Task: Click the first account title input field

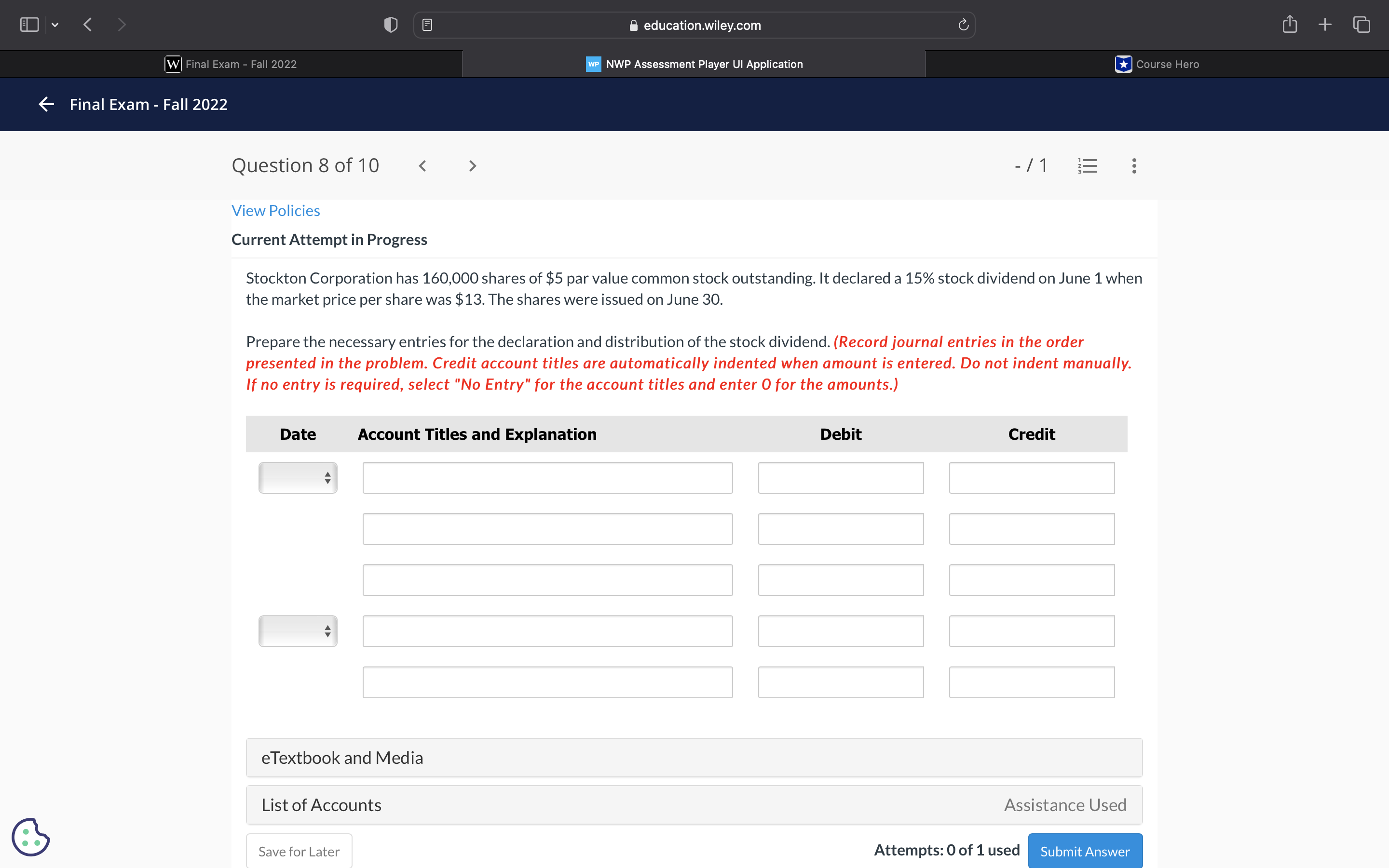Action: (x=547, y=477)
